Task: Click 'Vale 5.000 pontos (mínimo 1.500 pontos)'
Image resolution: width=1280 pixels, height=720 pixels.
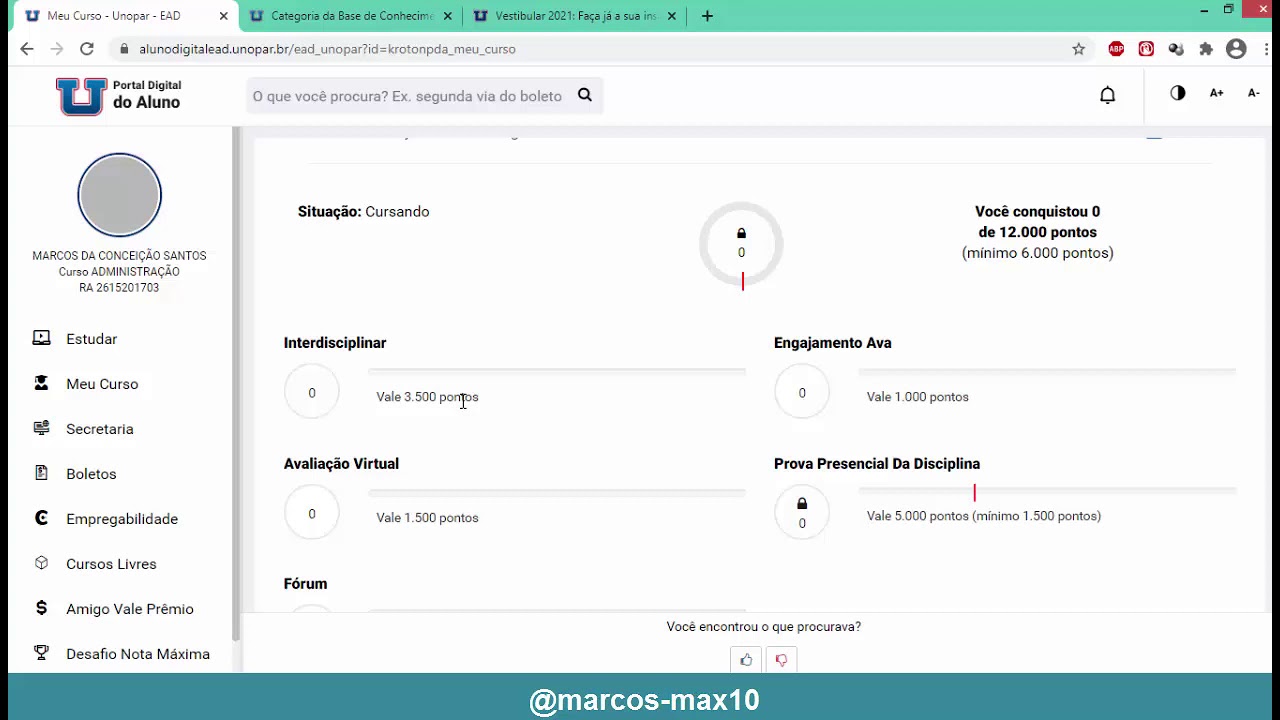Action: coord(984,516)
